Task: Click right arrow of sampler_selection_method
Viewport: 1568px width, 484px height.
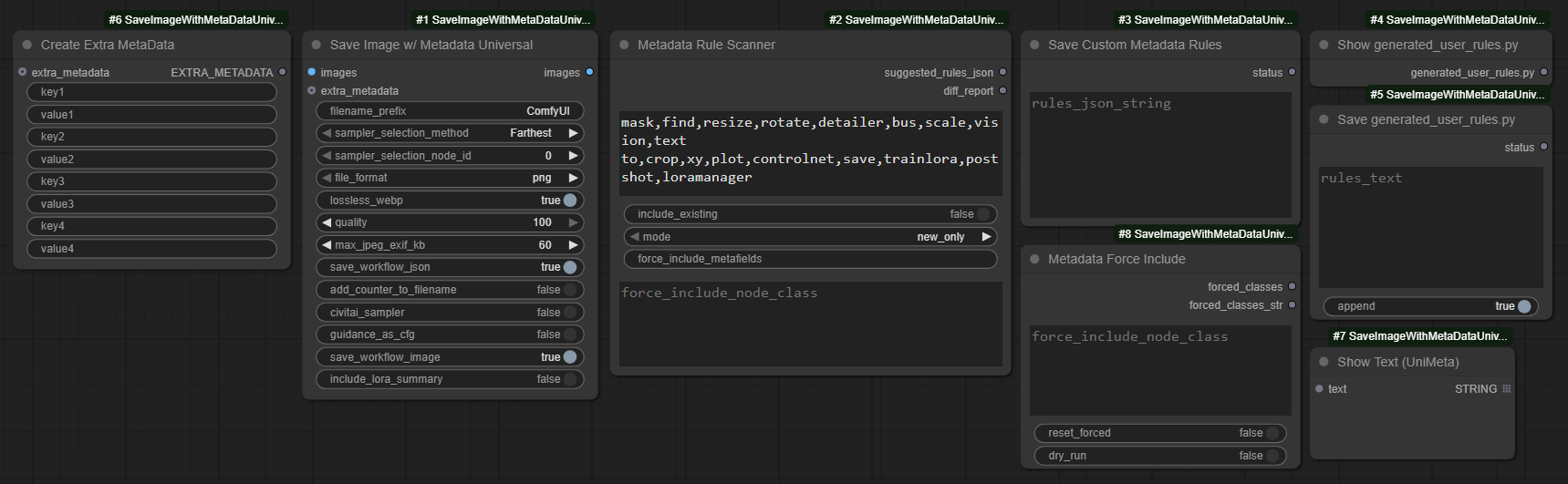Action: click(573, 133)
